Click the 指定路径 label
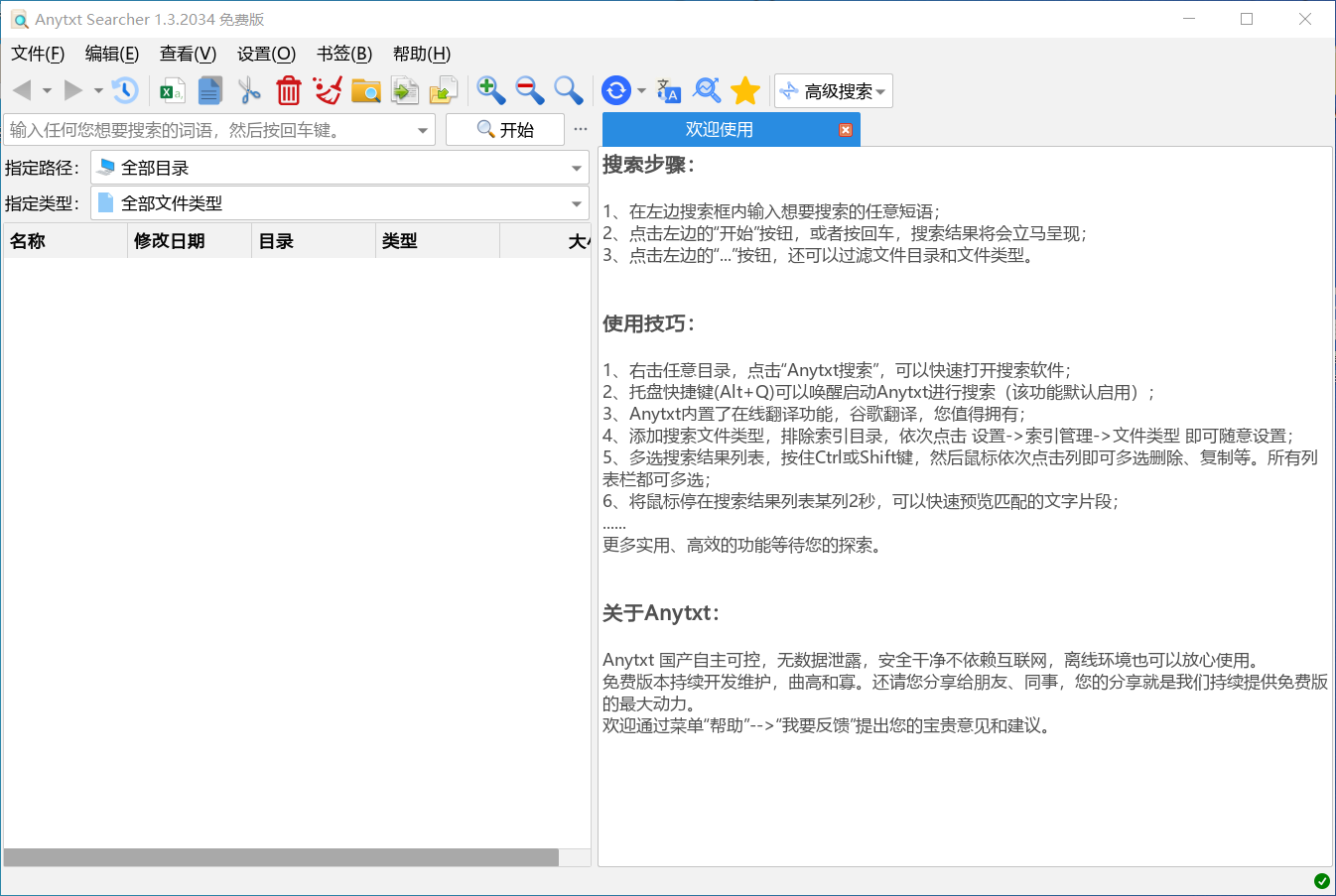The image size is (1336, 896). [43, 168]
